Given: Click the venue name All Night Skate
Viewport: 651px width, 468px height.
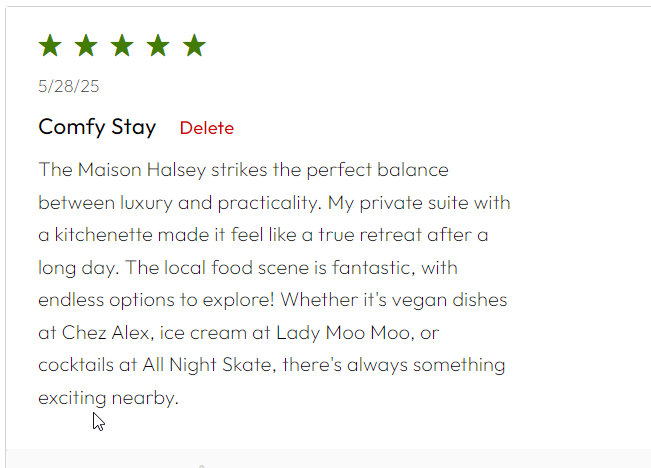Looking at the screenshot, I should 207,365.
